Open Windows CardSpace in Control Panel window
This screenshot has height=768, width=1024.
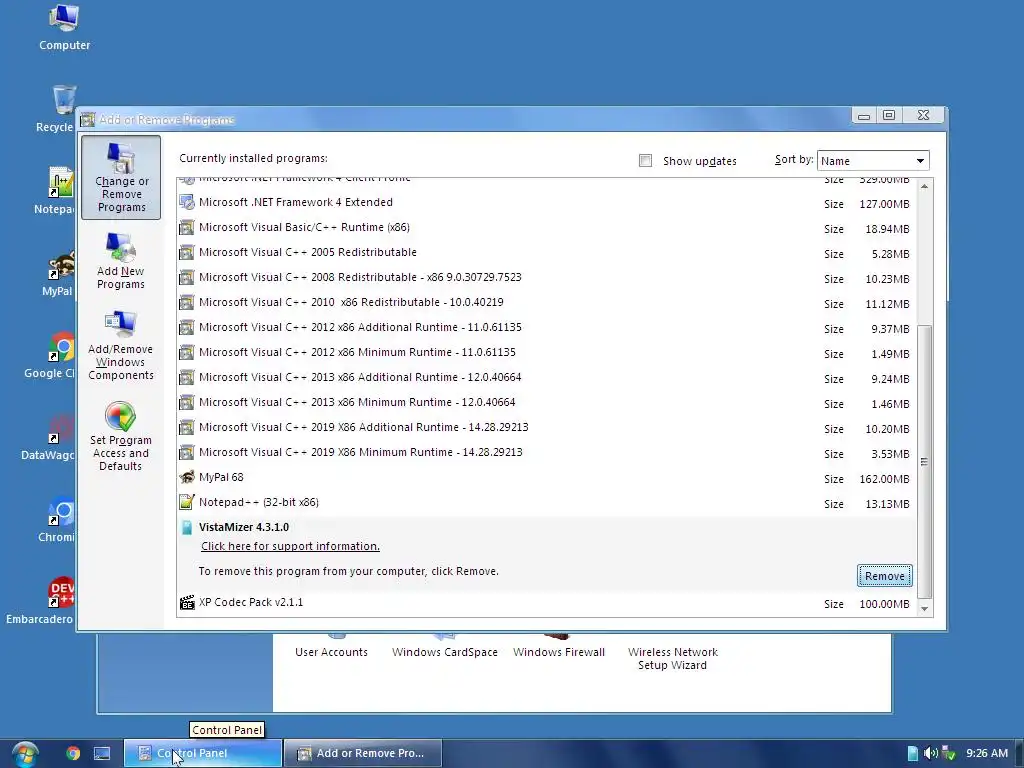coord(445,652)
